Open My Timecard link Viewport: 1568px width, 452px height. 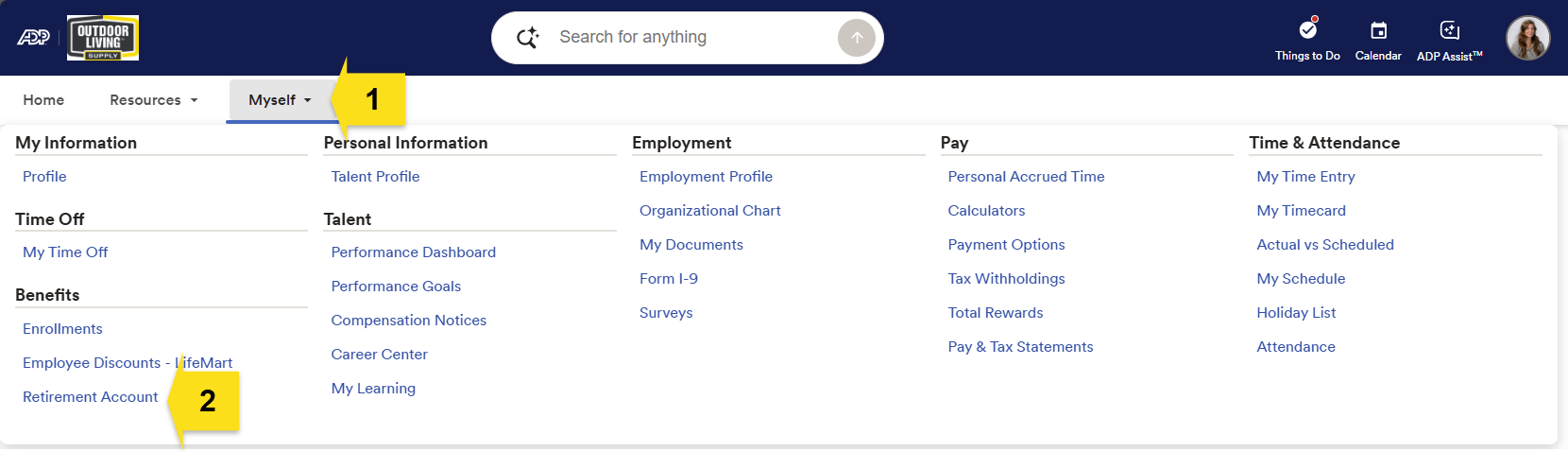[1301, 211]
